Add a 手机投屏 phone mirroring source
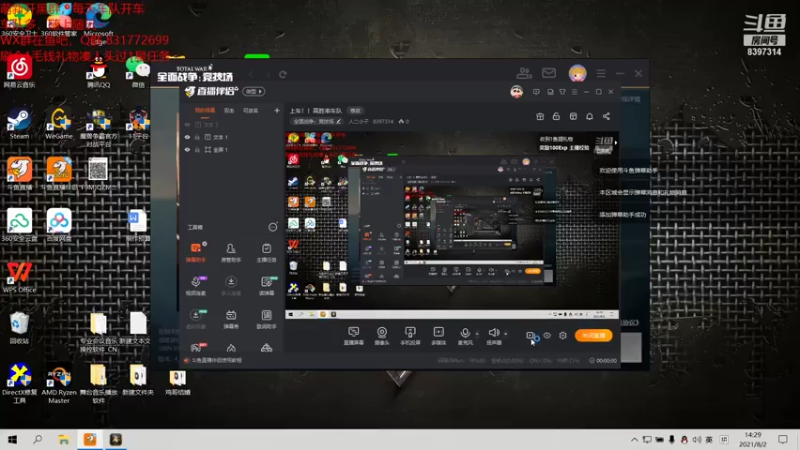 point(410,336)
